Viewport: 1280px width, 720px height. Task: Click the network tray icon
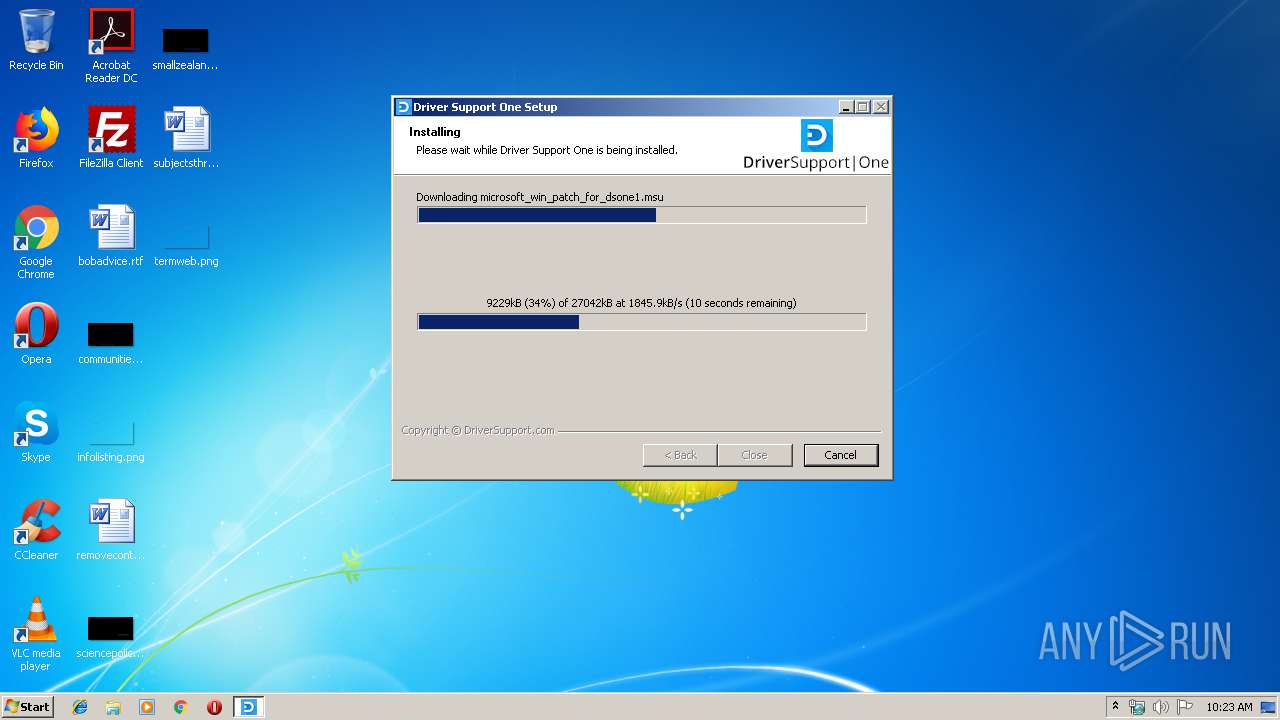pyautogui.click(x=1137, y=707)
